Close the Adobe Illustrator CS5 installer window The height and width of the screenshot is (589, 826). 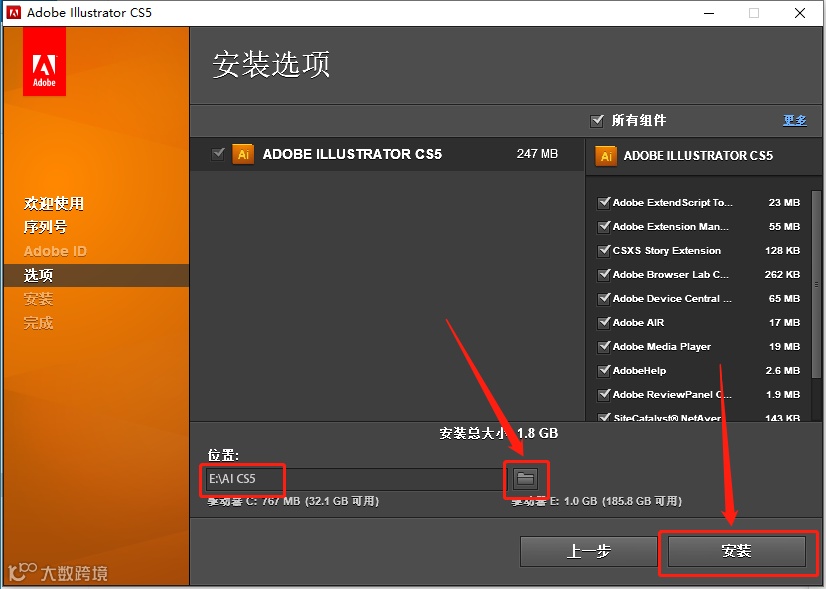tap(800, 13)
